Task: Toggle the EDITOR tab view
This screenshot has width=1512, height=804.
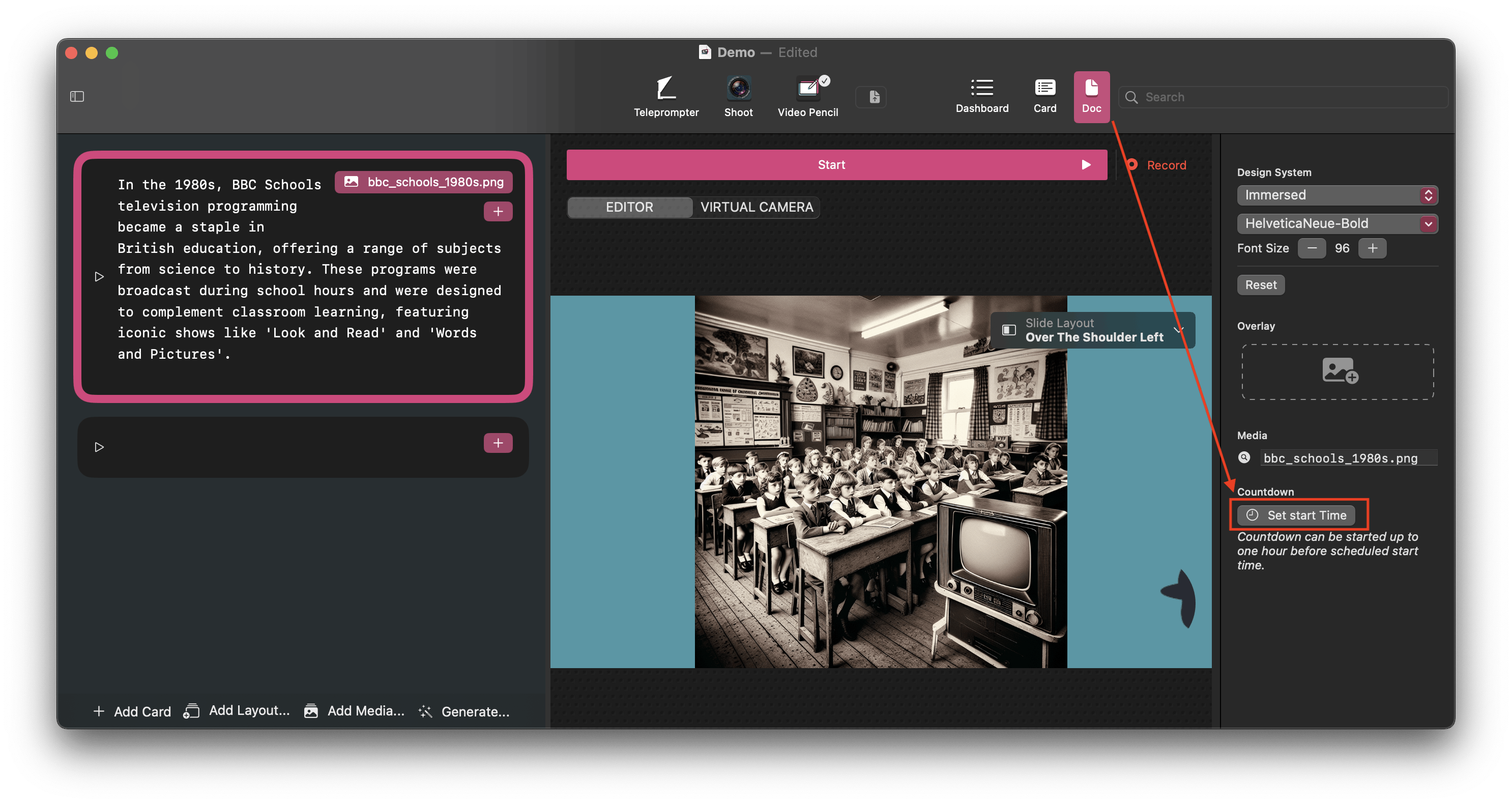Action: [629, 207]
